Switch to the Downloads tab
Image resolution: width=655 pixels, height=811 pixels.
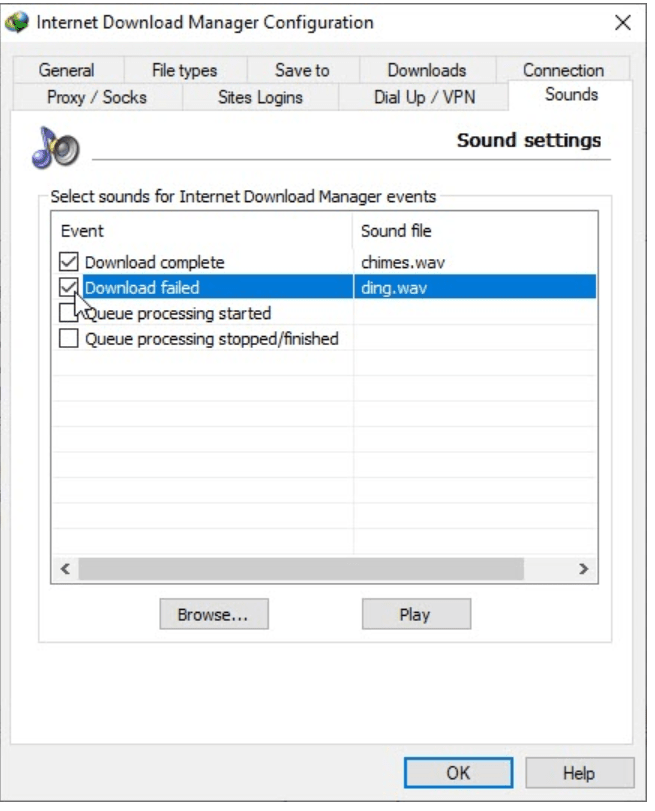(x=427, y=70)
